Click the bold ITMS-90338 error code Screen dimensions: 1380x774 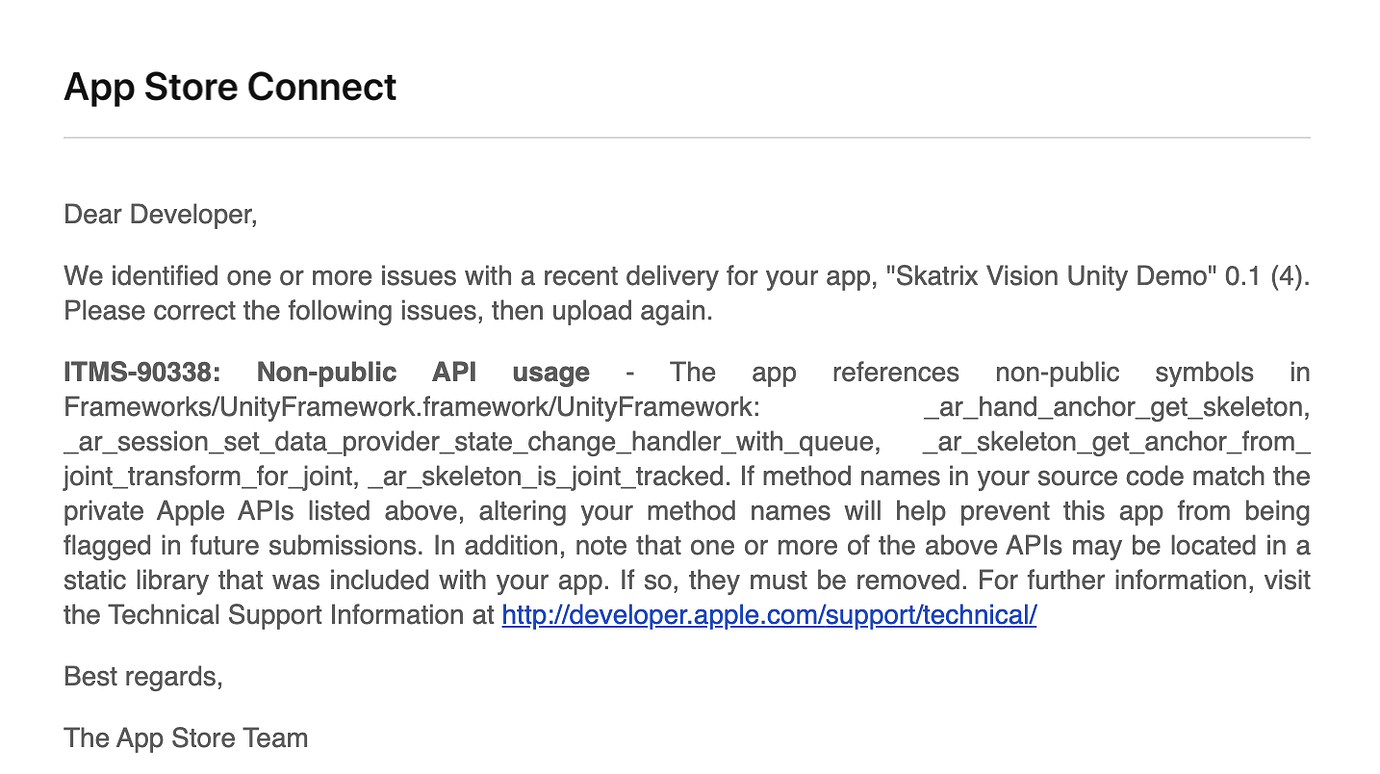[x=142, y=373]
